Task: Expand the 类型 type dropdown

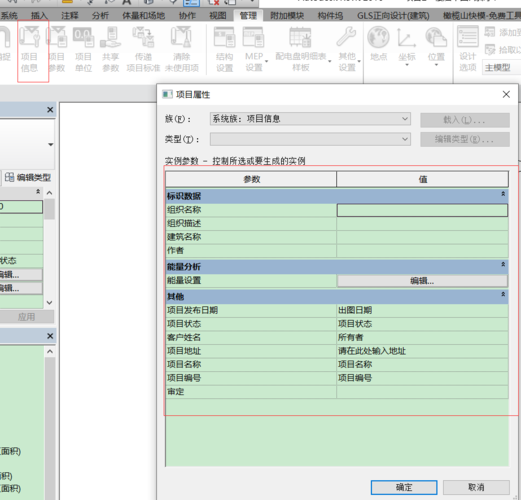Action: click(310, 139)
